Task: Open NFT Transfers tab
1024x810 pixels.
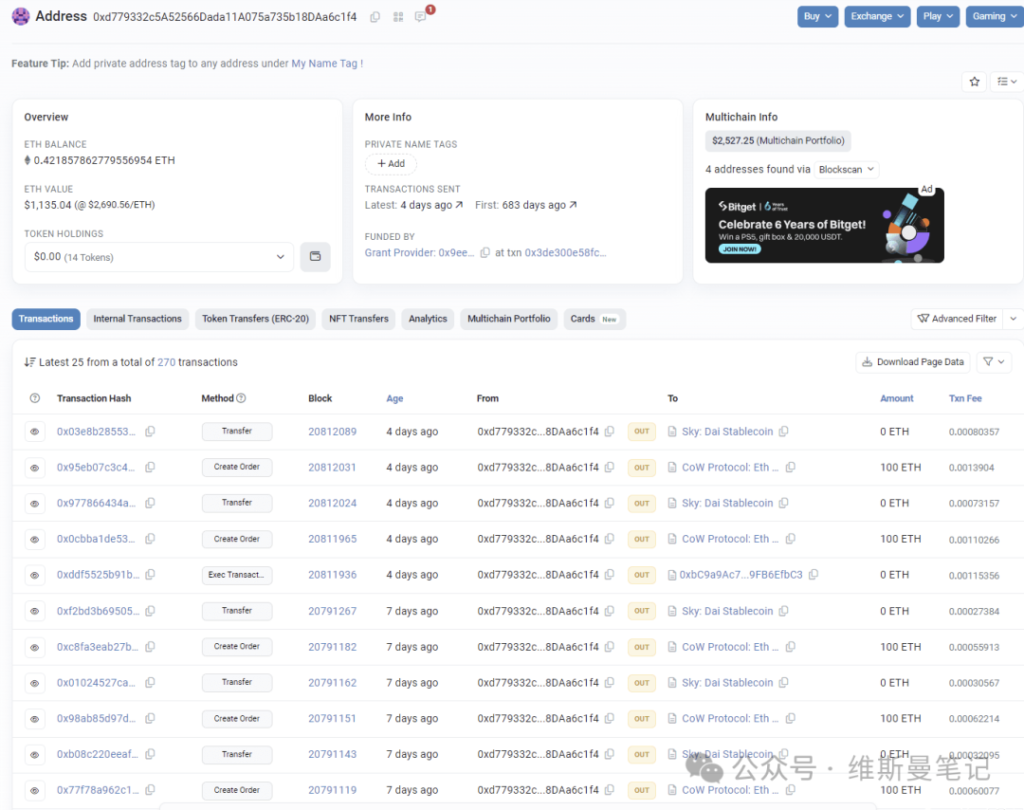Action: [x=359, y=319]
